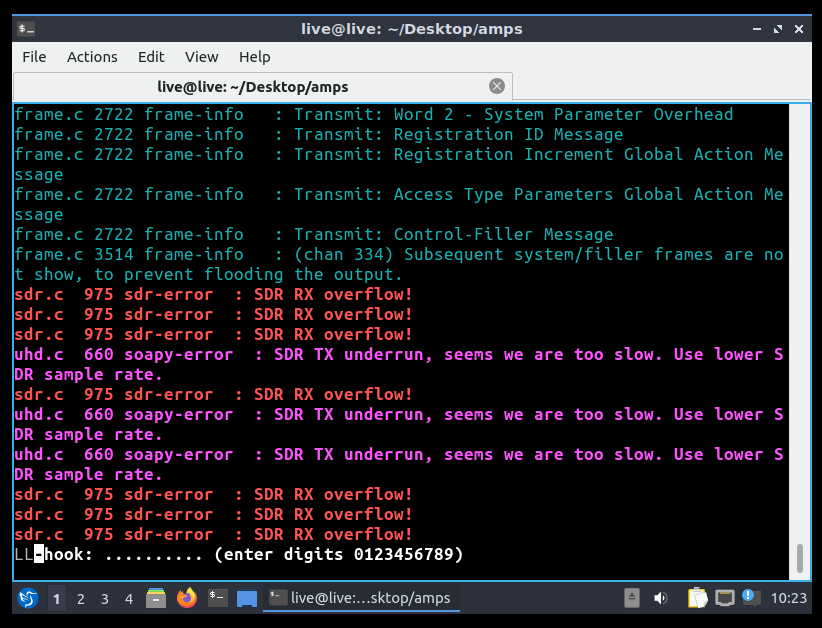
Task: Switch to workspace 2
Action: coord(81,599)
